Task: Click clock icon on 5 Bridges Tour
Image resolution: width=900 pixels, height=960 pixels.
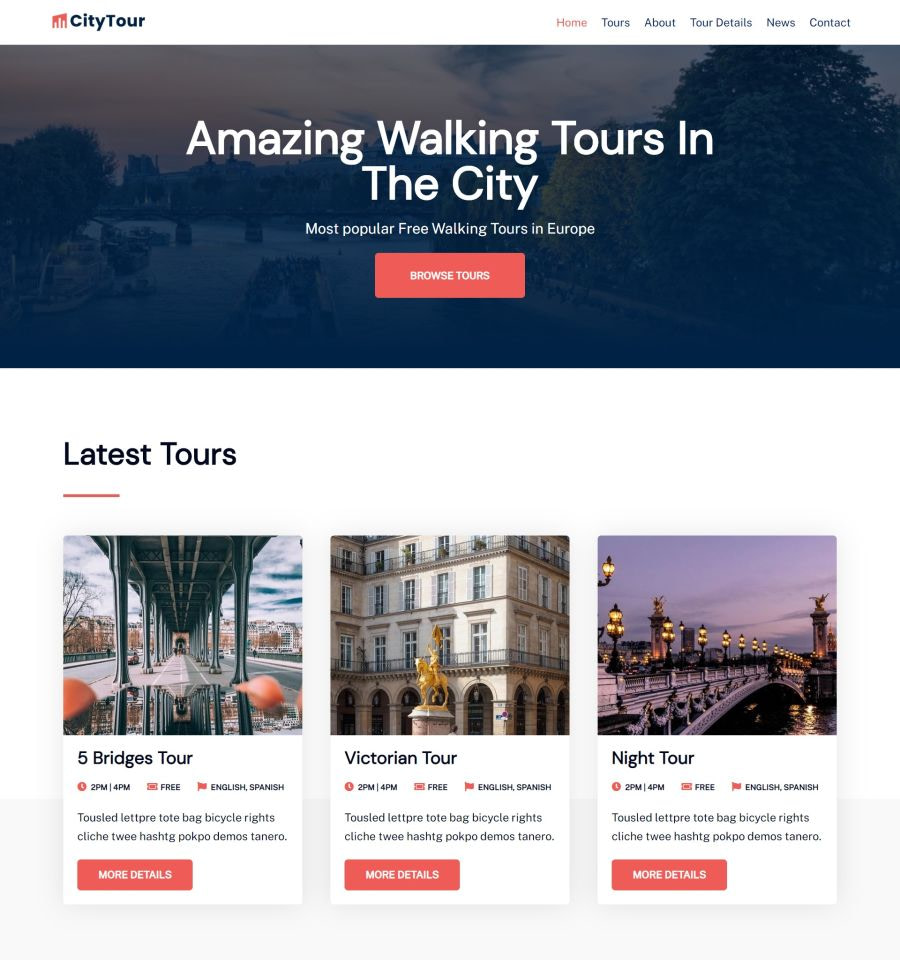Action: [82, 787]
